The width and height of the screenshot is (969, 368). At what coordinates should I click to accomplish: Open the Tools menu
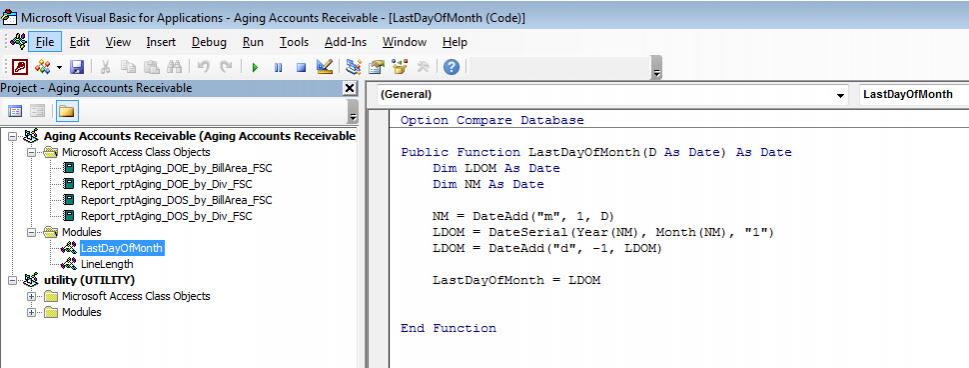coord(294,42)
